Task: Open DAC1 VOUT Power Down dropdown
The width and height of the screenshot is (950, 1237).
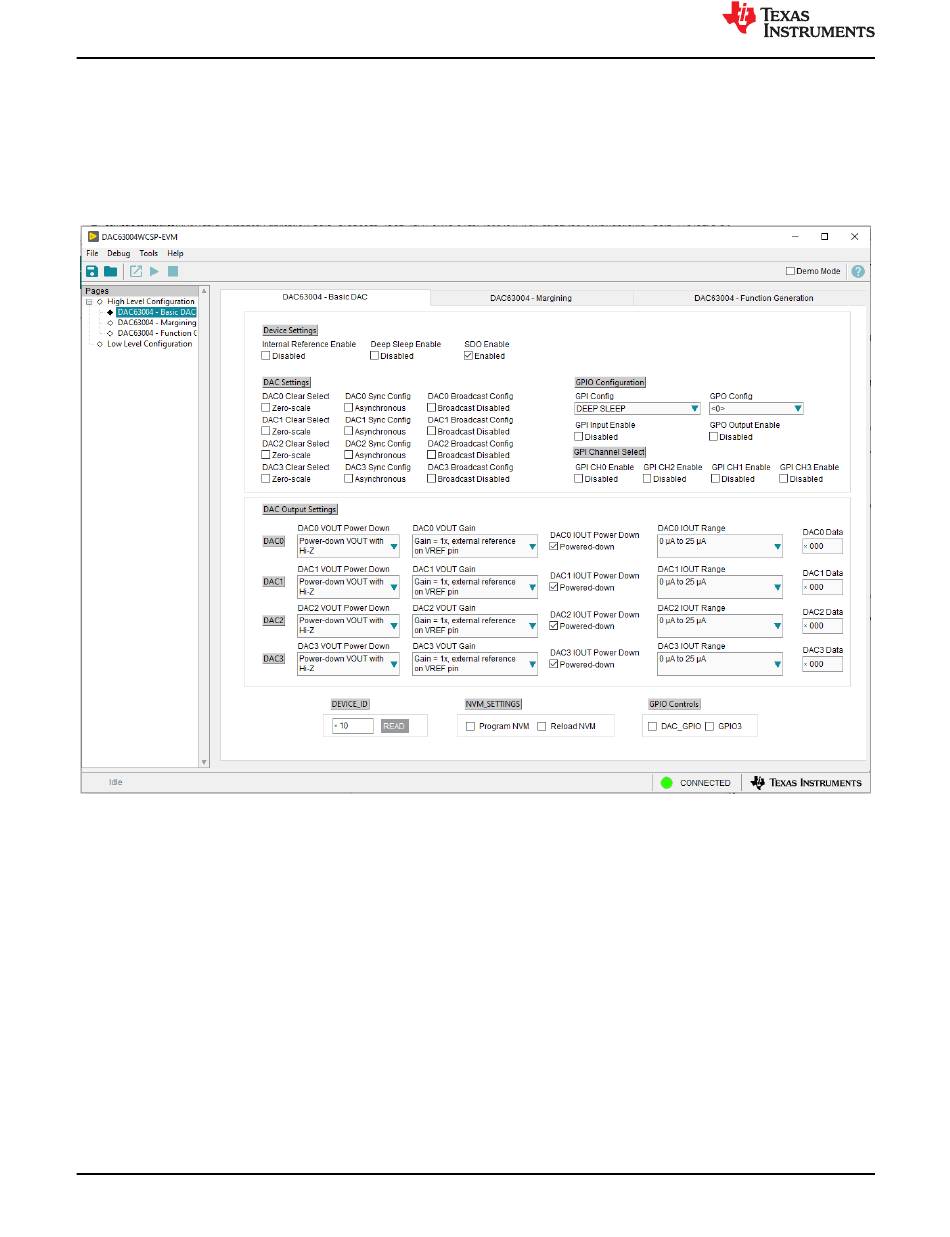Action: click(x=348, y=586)
